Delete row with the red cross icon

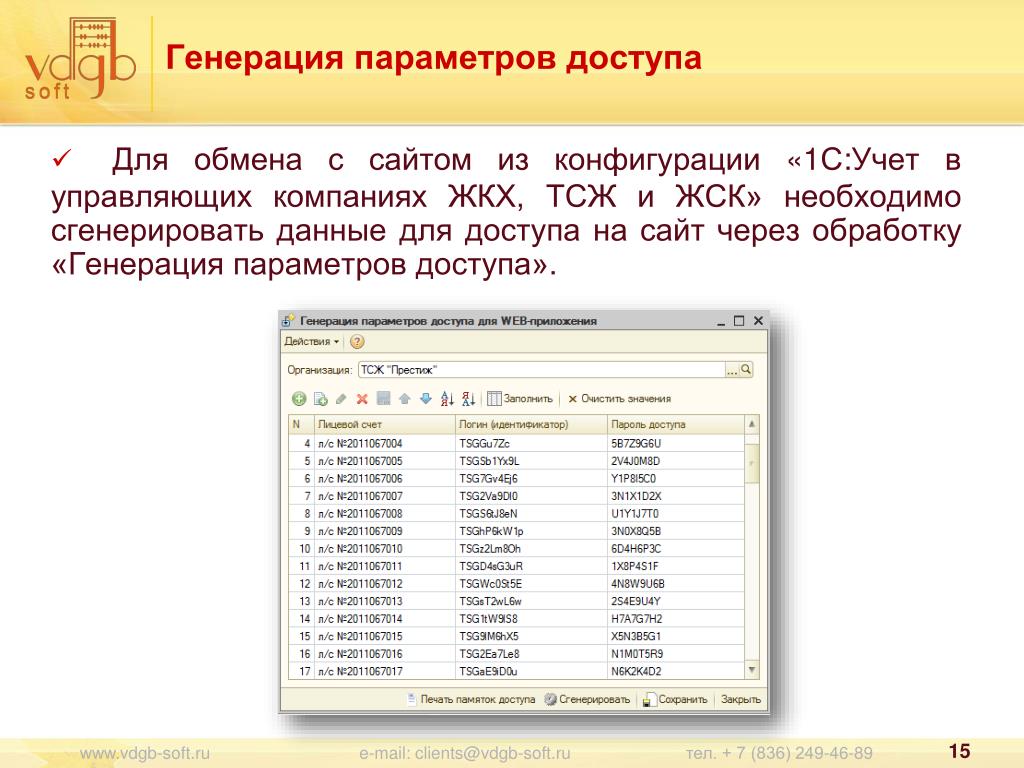tap(362, 399)
